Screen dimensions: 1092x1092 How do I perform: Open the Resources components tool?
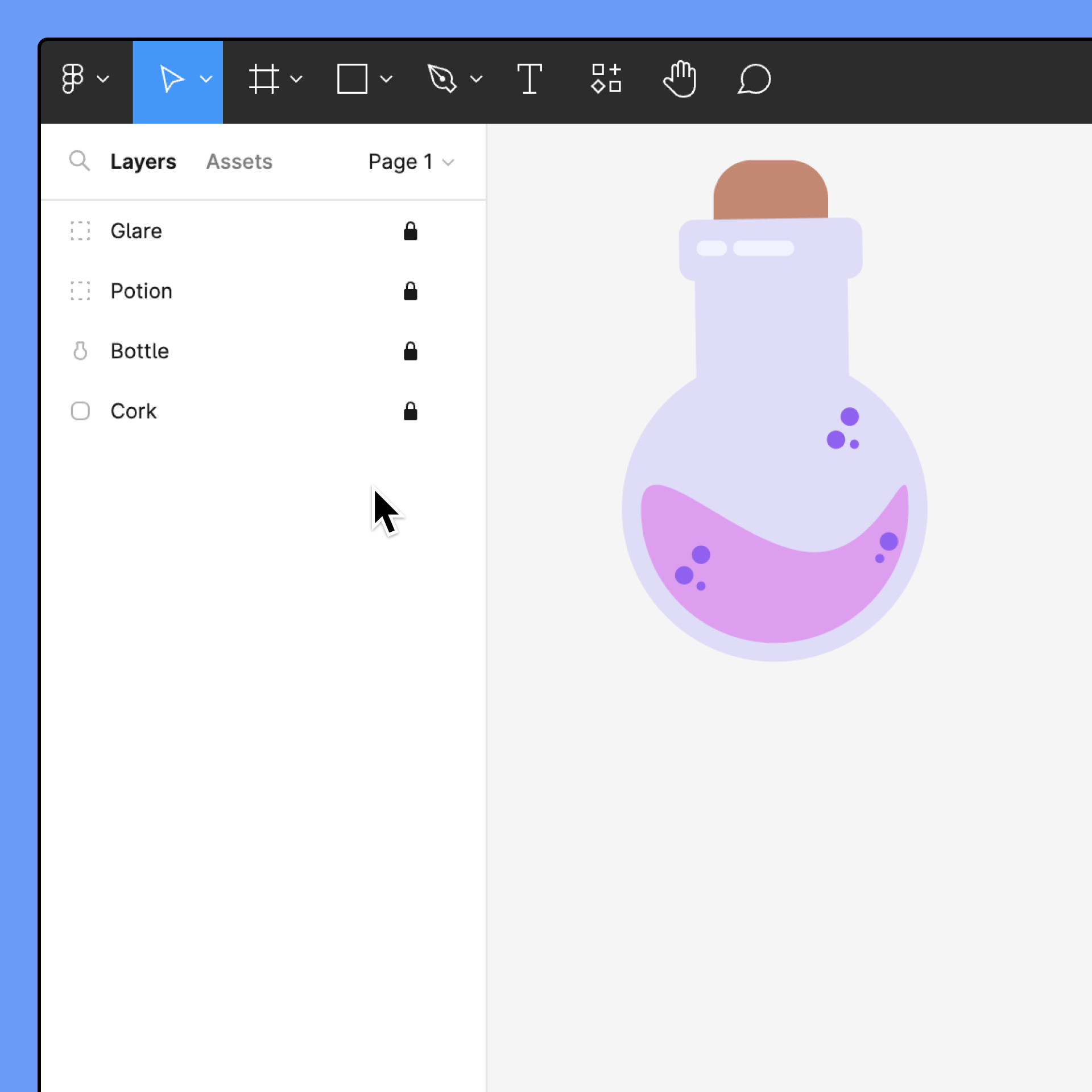606,78
